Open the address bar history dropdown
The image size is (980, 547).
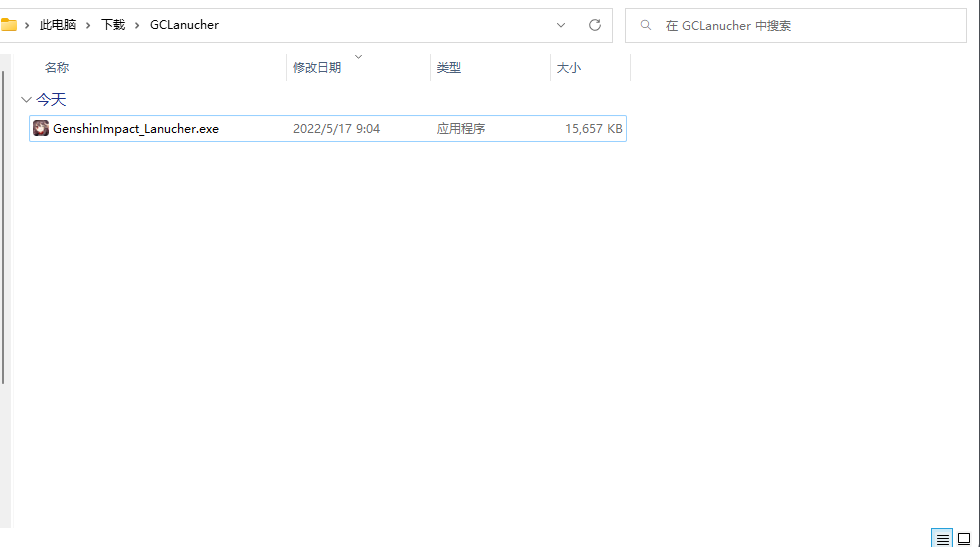coord(561,25)
